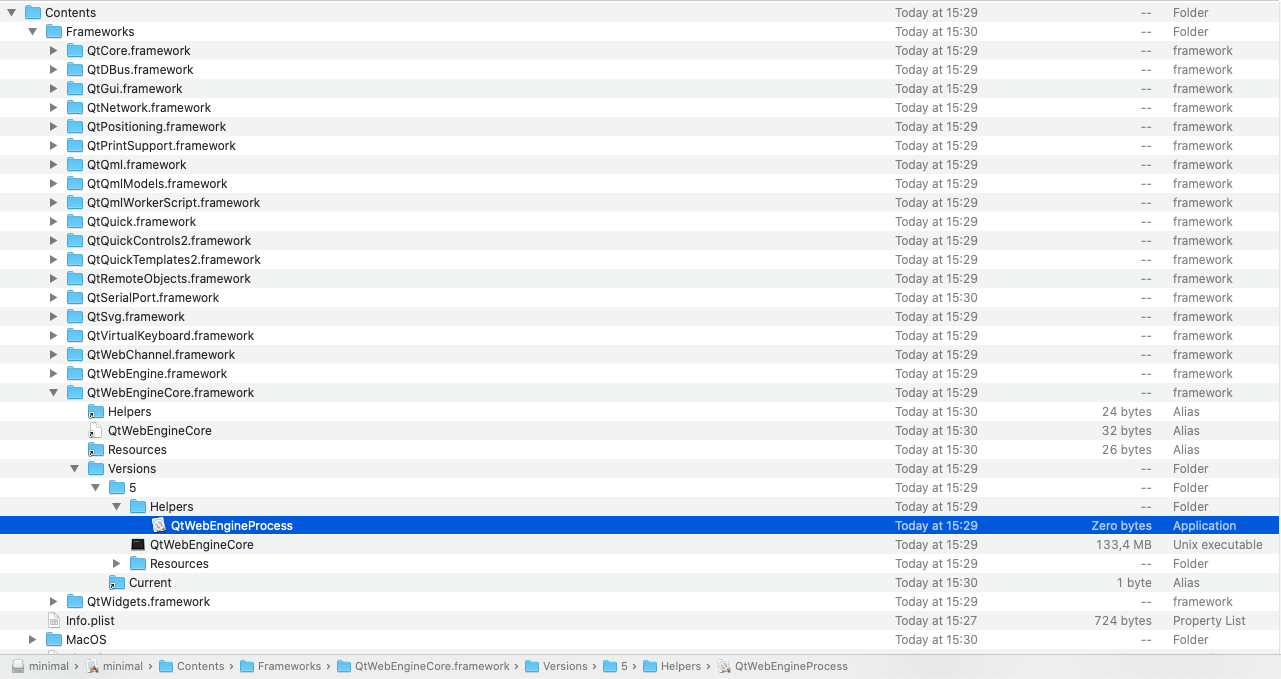This screenshot has width=1281, height=679.
Task: Expand QtVirtualKeyboard.framework
Action: click(x=54, y=336)
